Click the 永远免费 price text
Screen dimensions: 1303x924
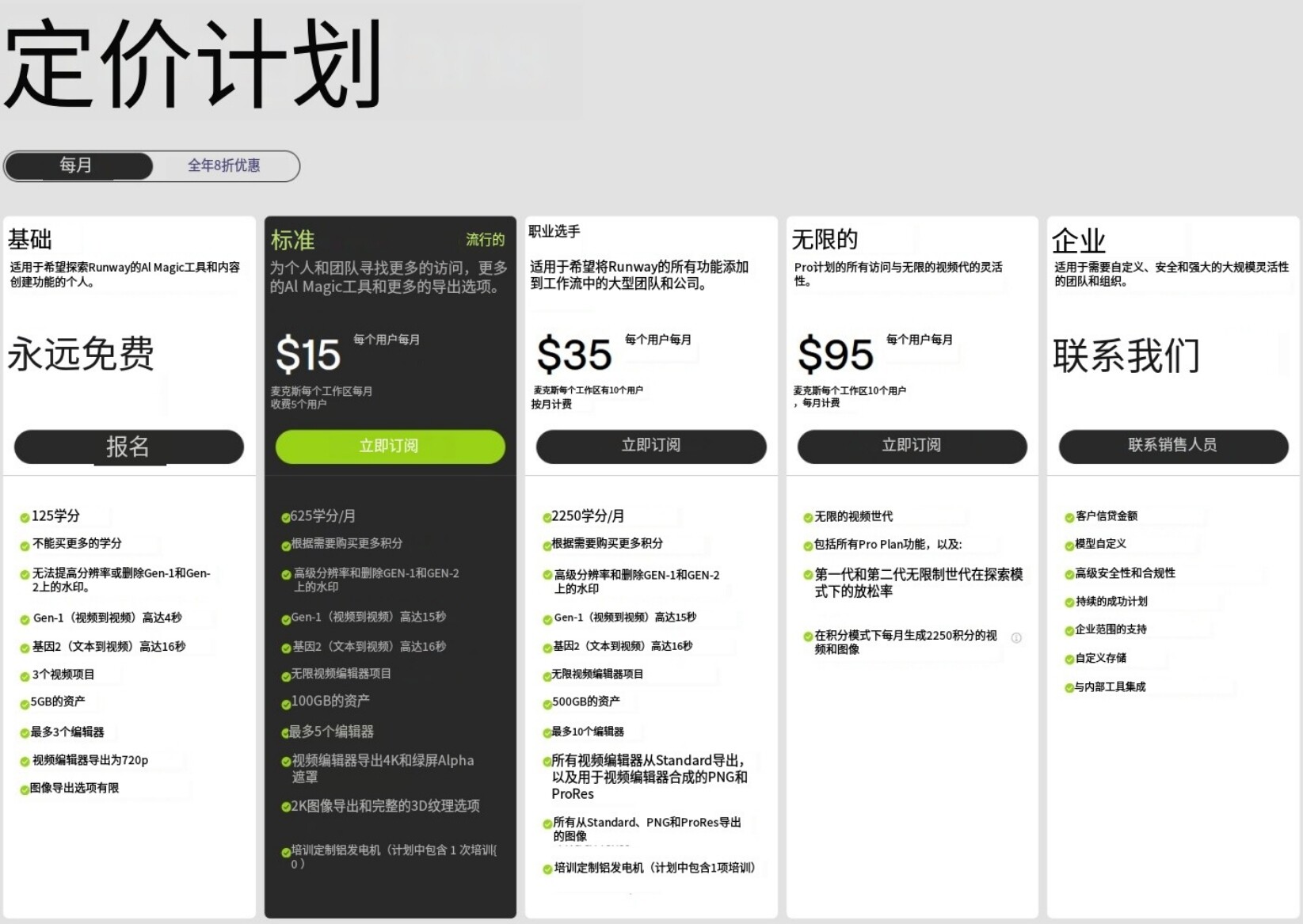(x=81, y=354)
